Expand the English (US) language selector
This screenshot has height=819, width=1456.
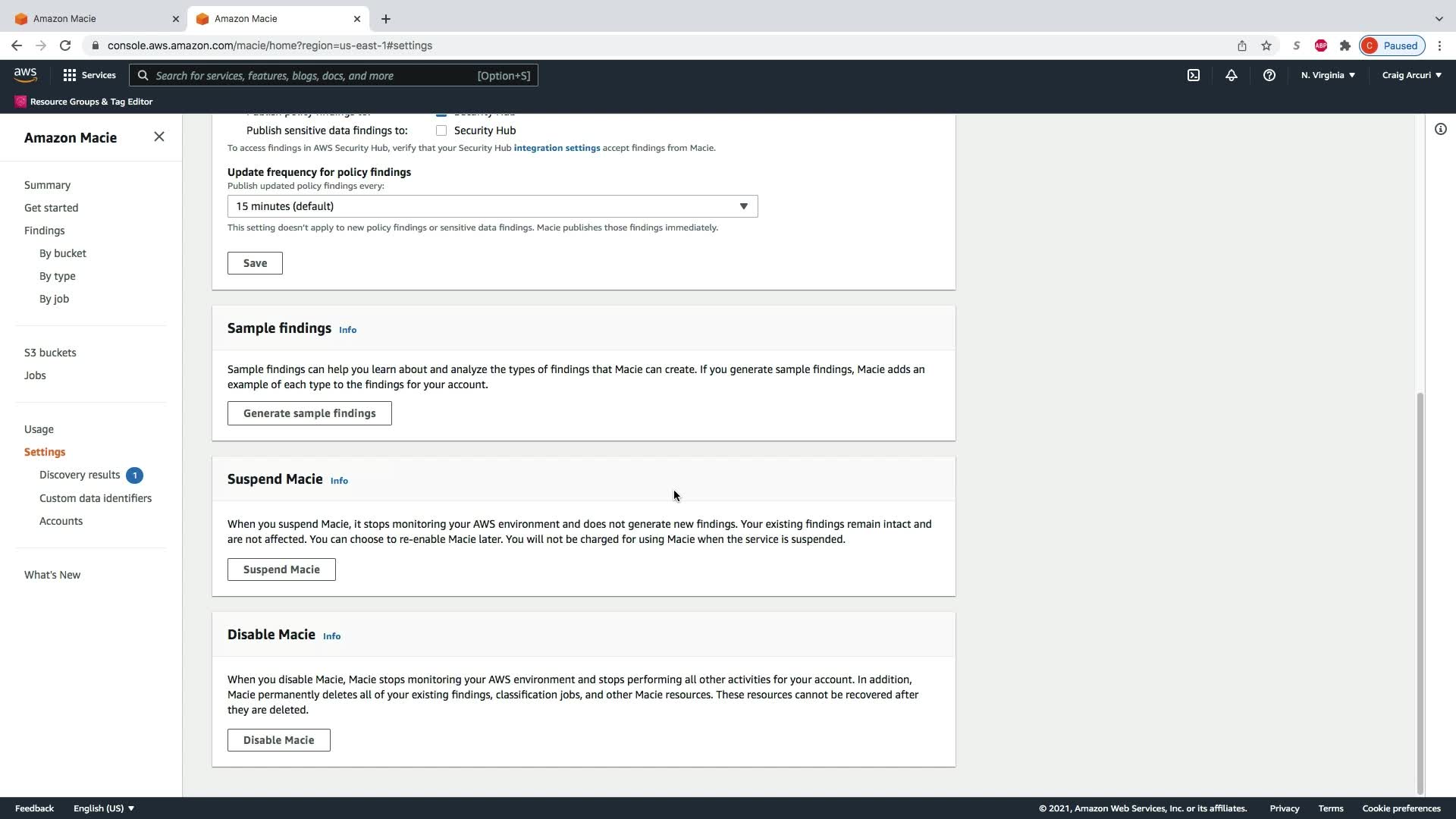[x=104, y=808]
